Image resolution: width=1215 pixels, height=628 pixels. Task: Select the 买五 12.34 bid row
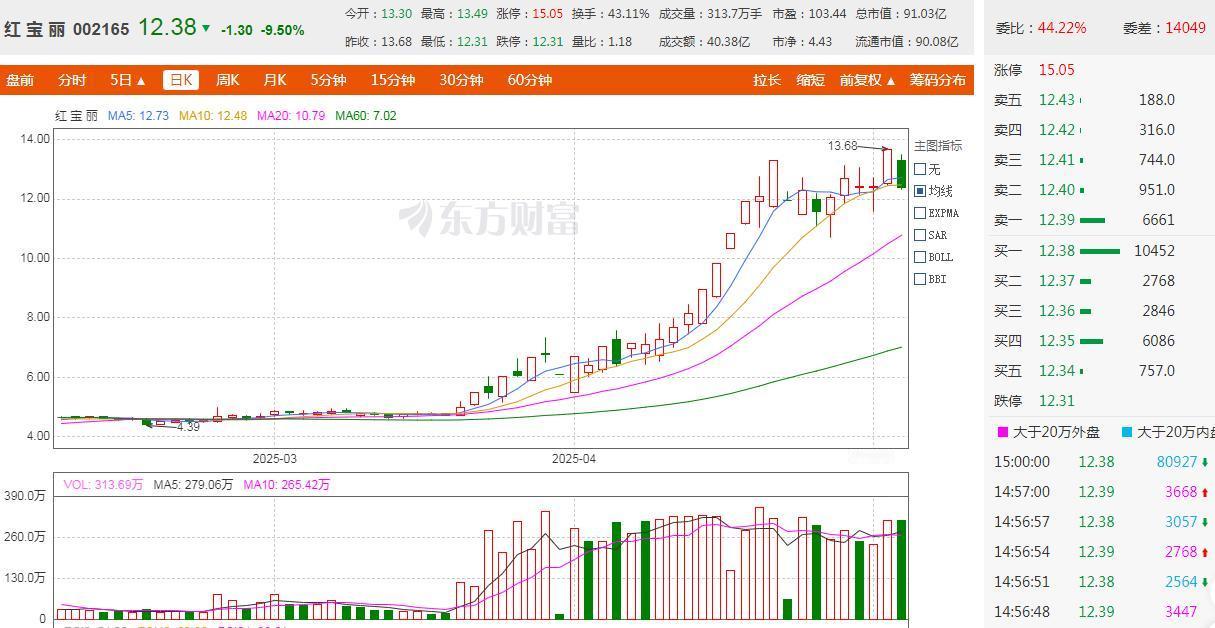point(1098,371)
